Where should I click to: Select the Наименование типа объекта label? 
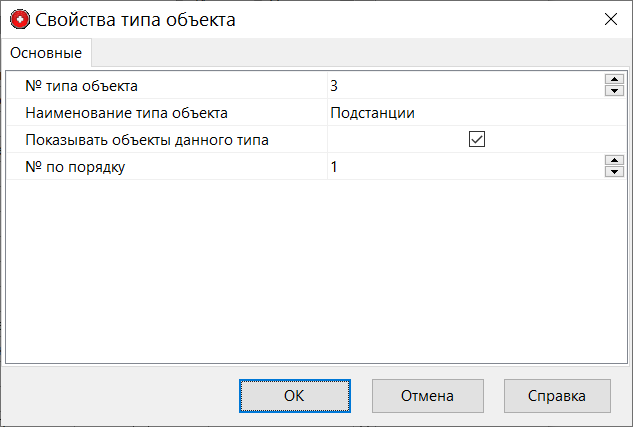(x=127, y=113)
